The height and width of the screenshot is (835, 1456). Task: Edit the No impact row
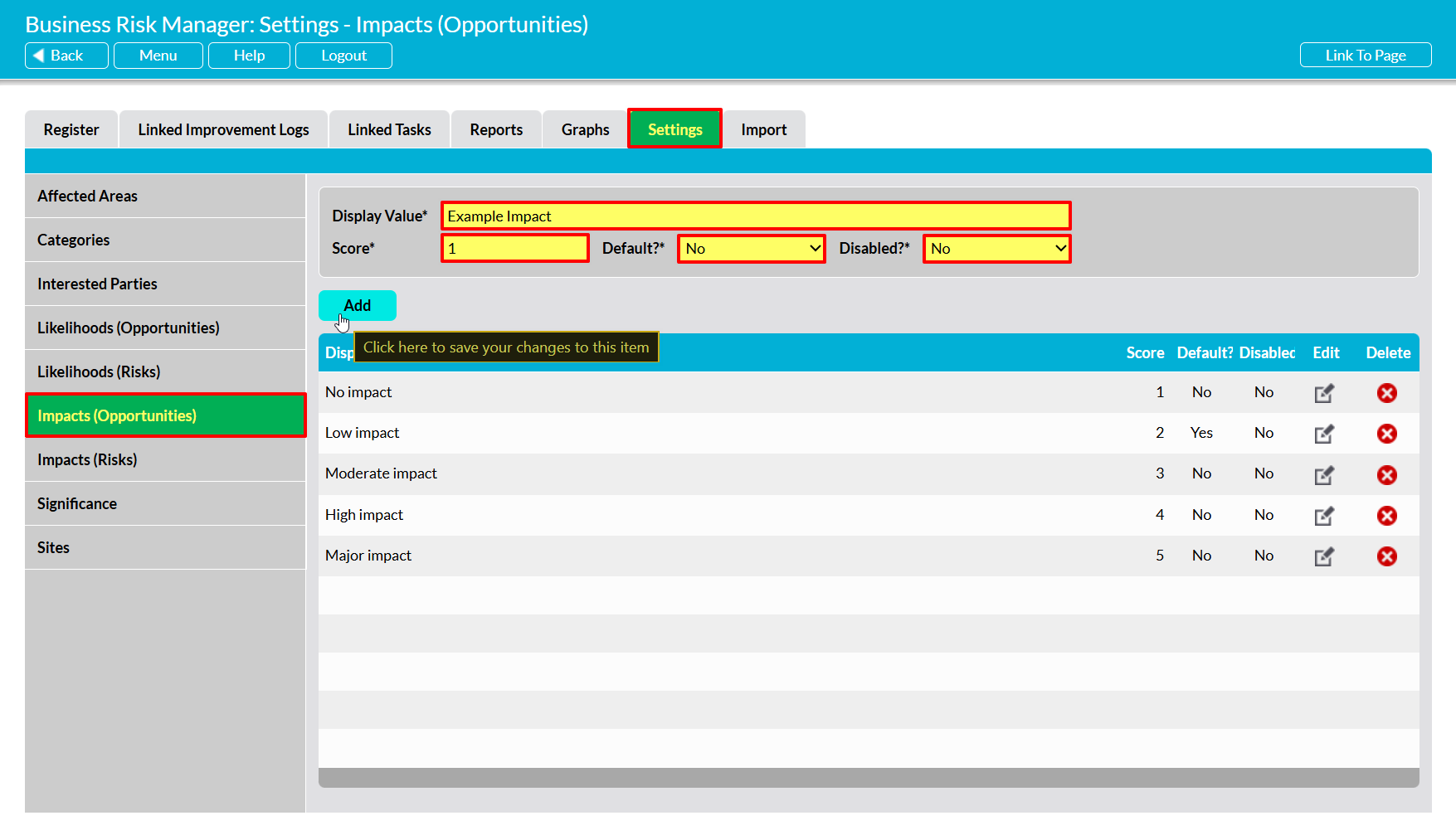click(x=1324, y=393)
